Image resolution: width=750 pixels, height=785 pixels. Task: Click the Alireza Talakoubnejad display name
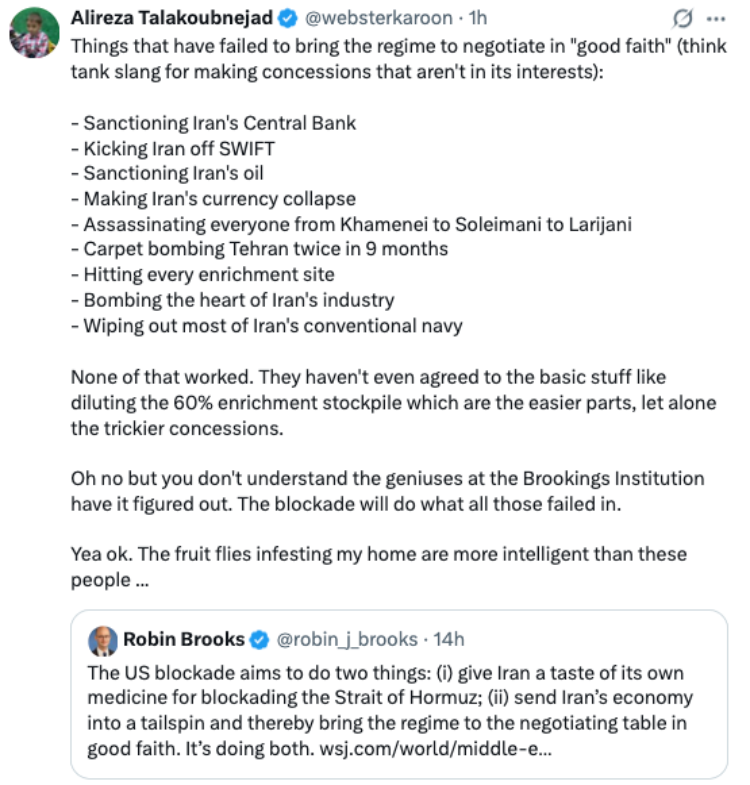(172, 18)
